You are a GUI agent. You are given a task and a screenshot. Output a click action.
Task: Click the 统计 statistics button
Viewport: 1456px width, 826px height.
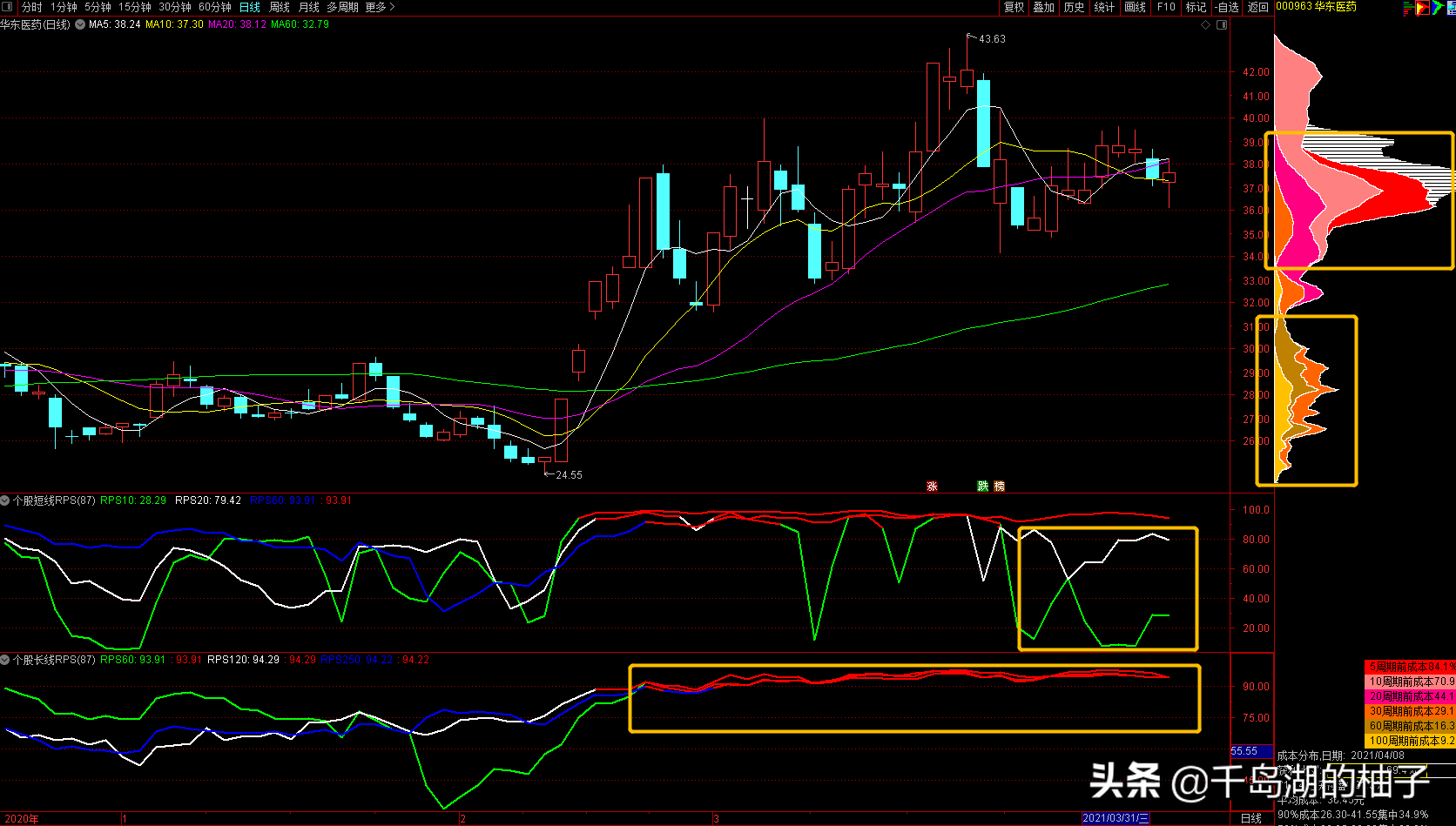click(1104, 7)
